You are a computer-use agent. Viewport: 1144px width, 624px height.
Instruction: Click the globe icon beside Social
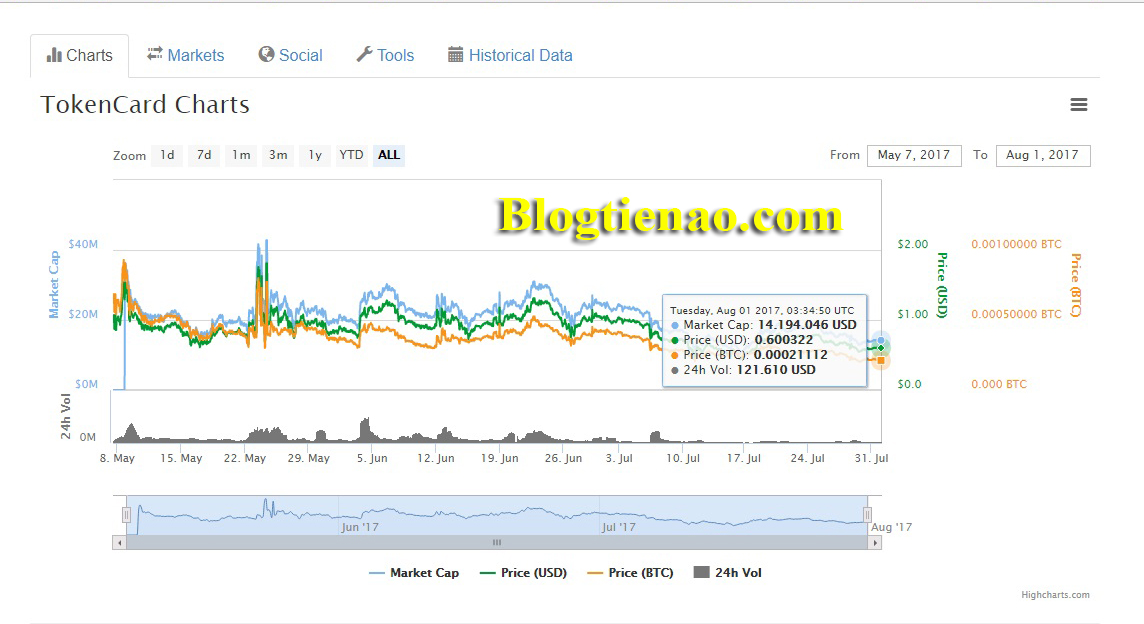pyautogui.click(x=266, y=55)
